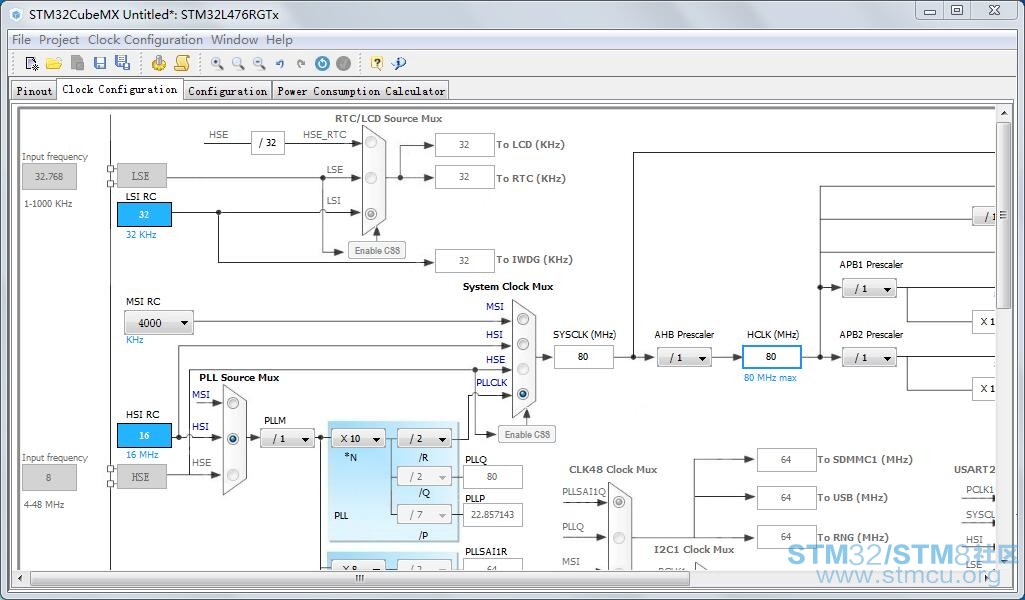
Task: Open the File menu
Action: coord(21,40)
